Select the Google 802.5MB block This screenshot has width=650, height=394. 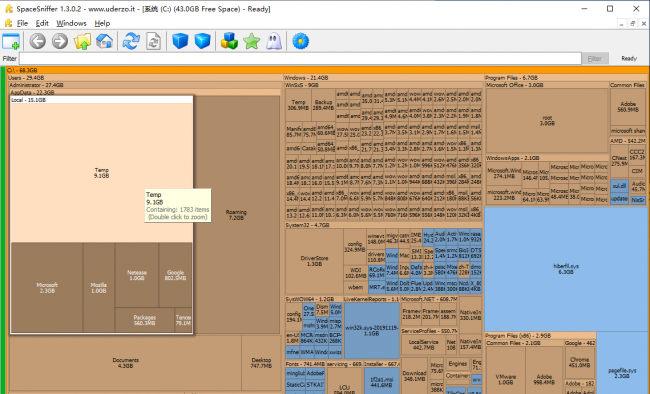coord(175,275)
